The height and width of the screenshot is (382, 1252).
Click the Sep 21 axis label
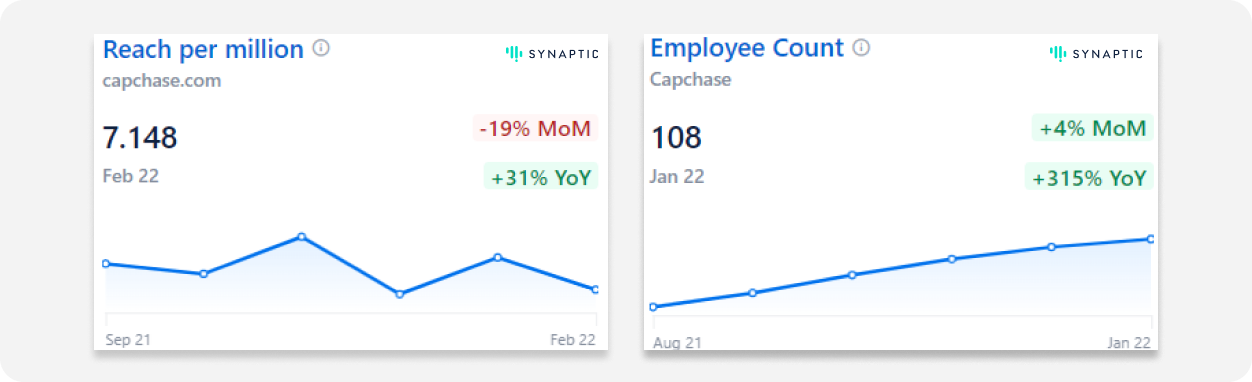pyautogui.click(x=128, y=340)
